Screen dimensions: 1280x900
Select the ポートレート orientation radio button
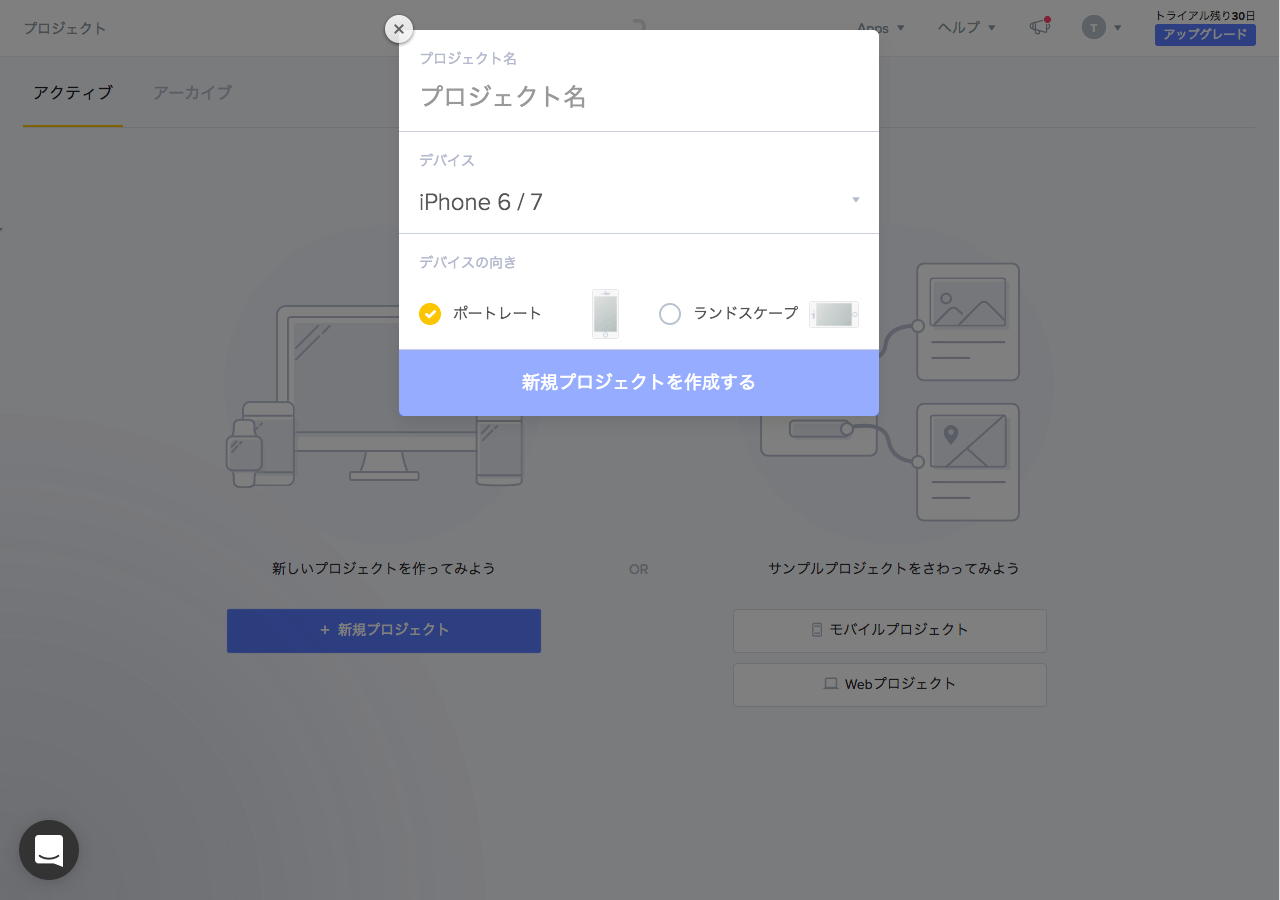[x=430, y=313]
